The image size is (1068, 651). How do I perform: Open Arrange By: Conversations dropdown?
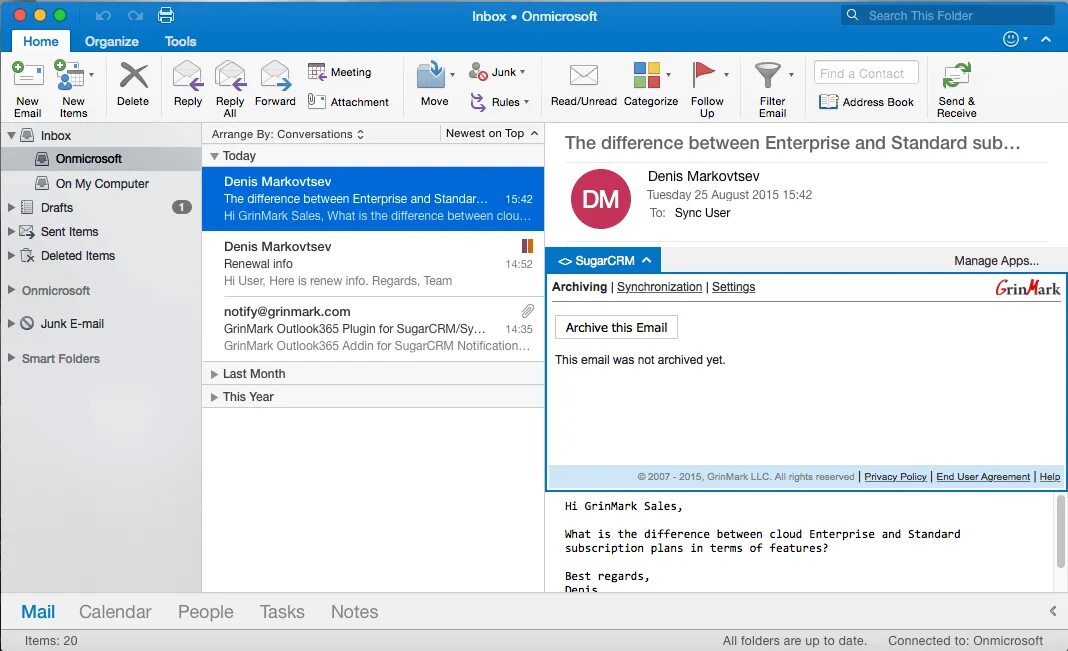pos(287,134)
